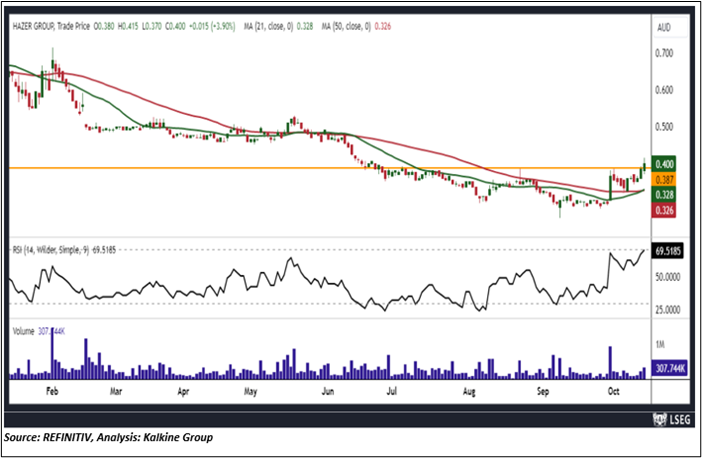
Task: Click the 0.500 price axis label
Action: 664,127
